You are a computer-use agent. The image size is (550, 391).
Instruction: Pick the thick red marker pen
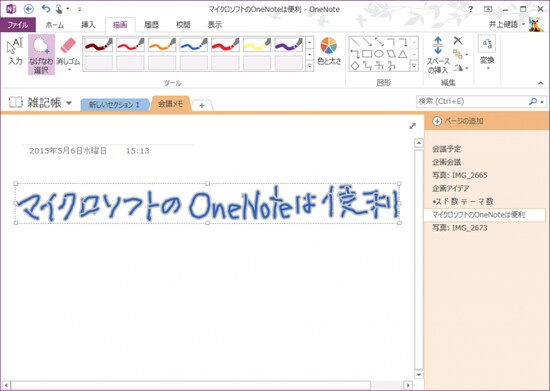pyautogui.click(x=225, y=45)
